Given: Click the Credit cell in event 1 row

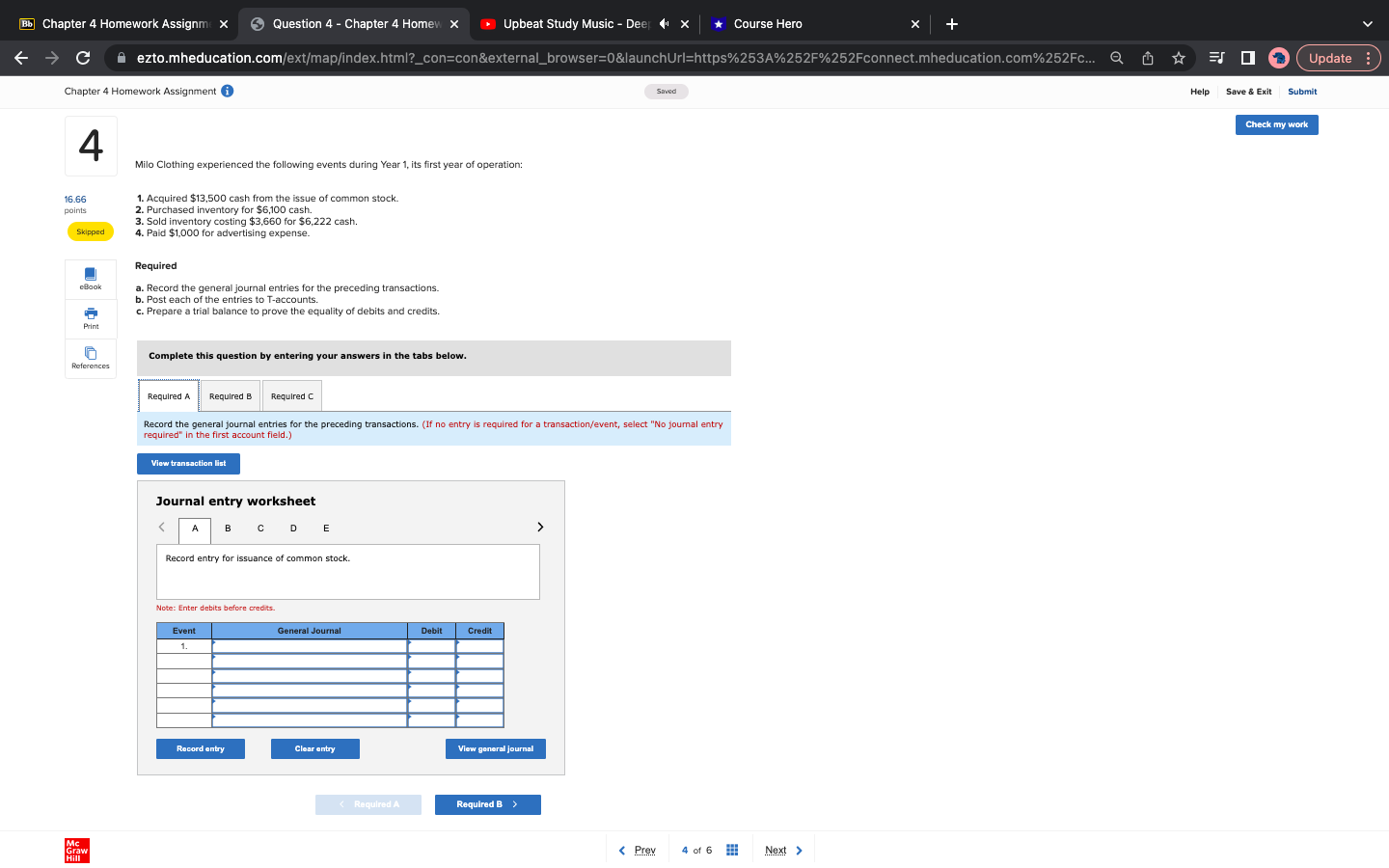Looking at the screenshot, I should click(x=479, y=646).
